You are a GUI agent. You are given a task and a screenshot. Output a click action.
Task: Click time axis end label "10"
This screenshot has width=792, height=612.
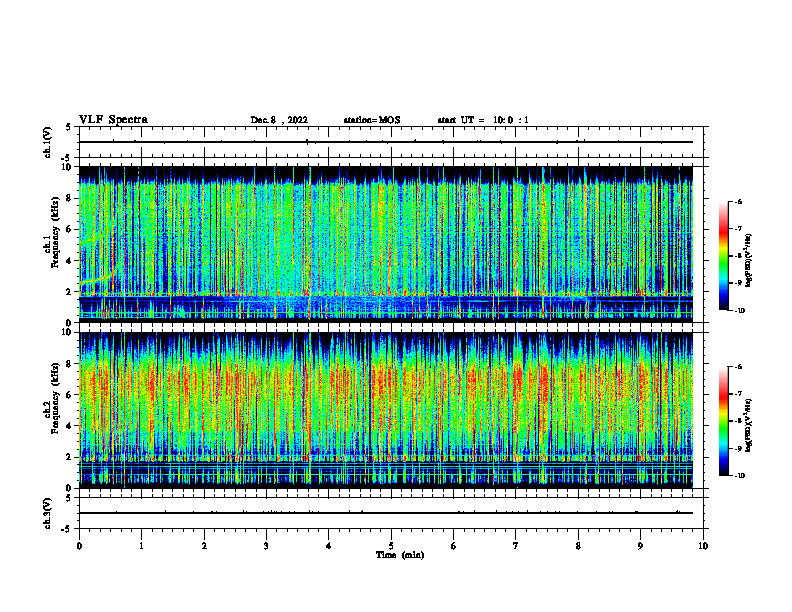(703, 546)
